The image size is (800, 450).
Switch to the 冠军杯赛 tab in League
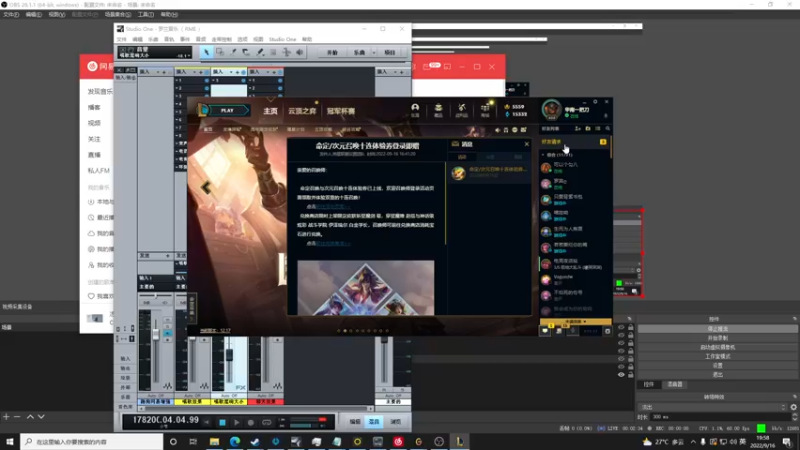pos(341,111)
